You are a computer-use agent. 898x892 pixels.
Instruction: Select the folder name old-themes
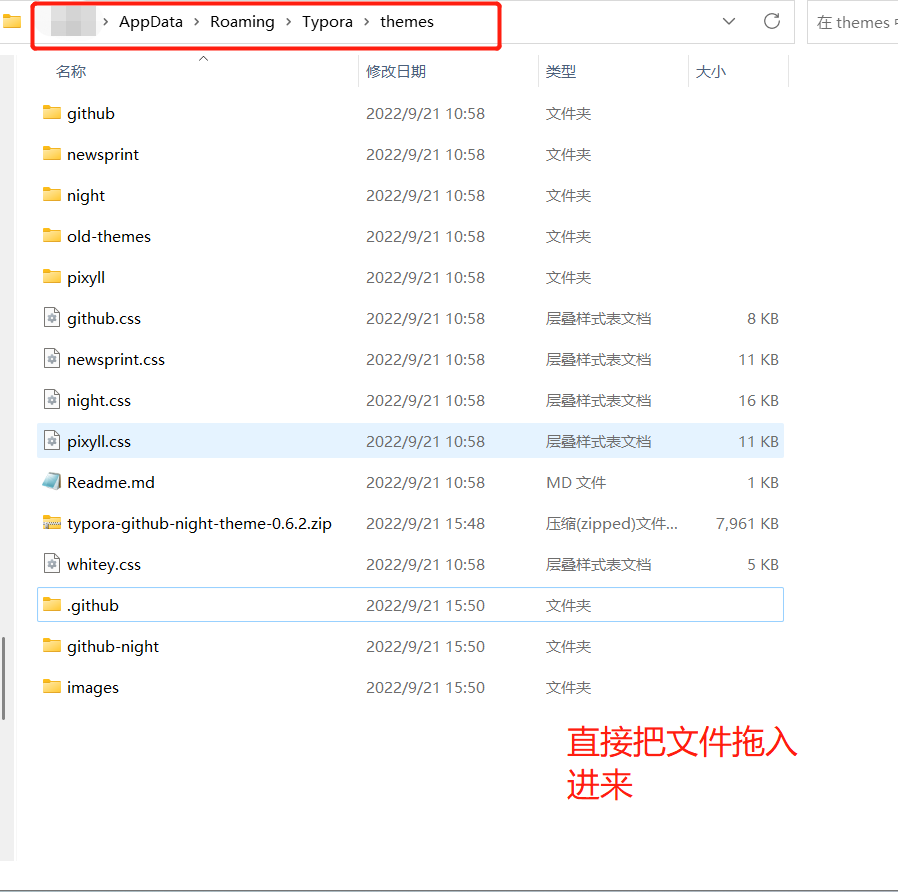109,236
